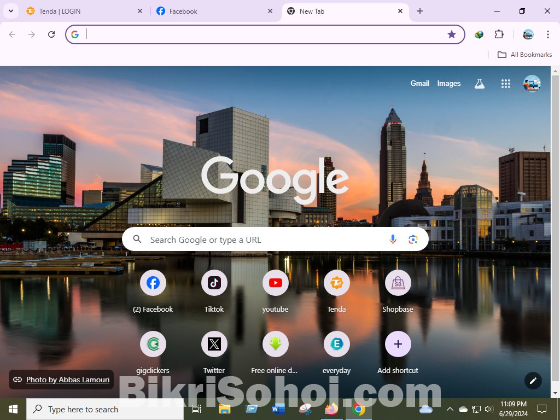Image resolution: width=560 pixels, height=420 pixels.
Task: Click the Type here to search box
Action: [105, 409]
